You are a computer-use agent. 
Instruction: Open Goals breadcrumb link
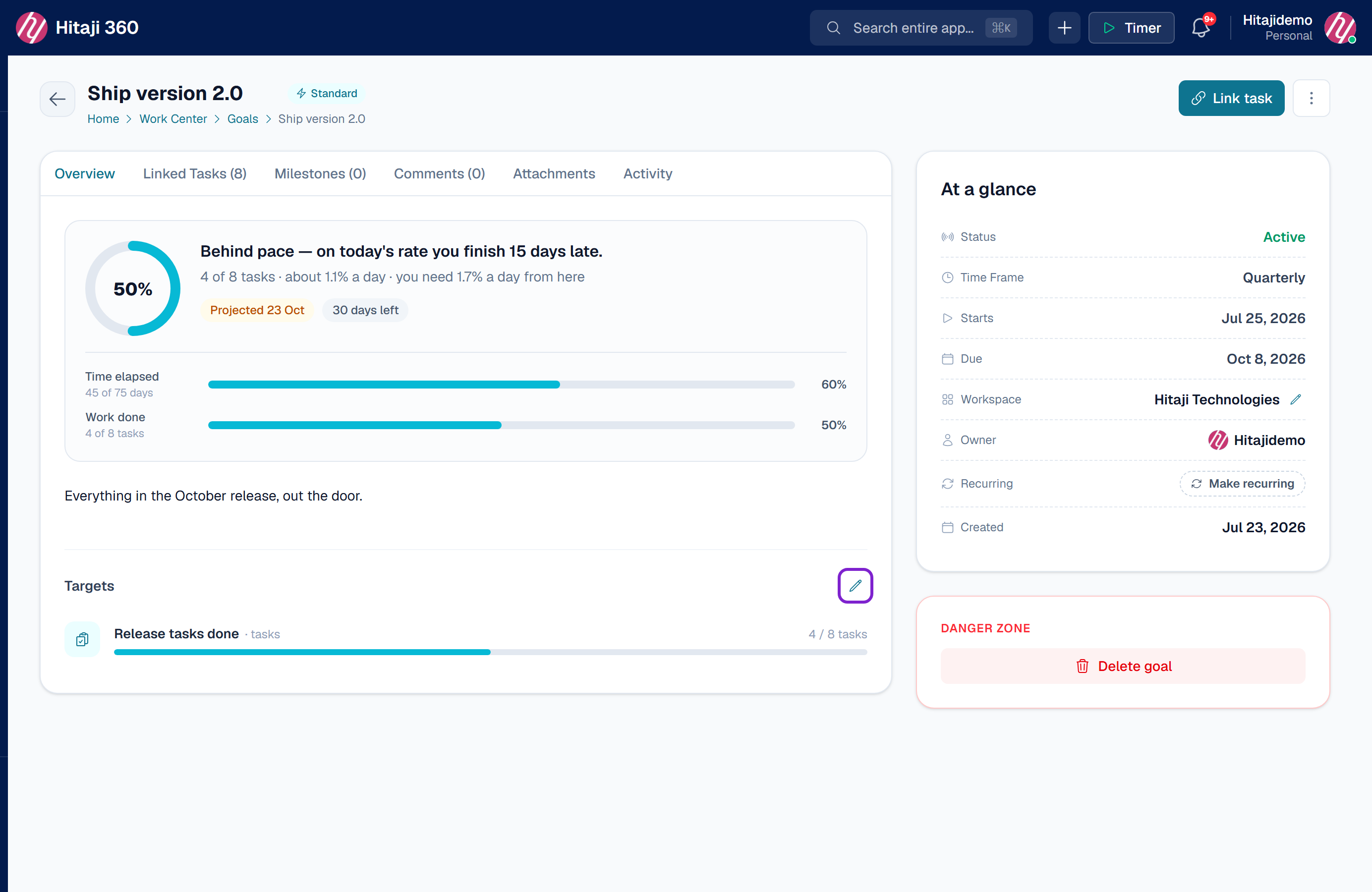tap(243, 119)
